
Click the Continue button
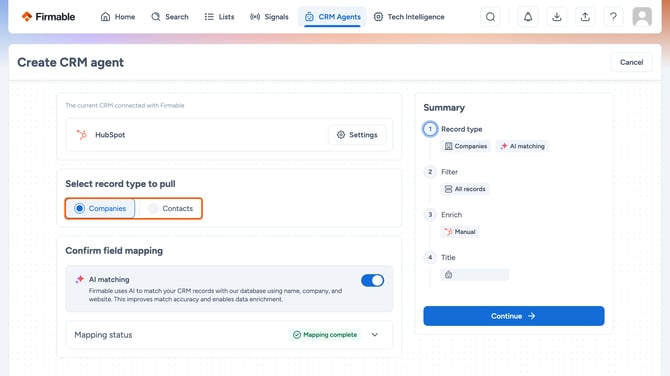(514, 316)
